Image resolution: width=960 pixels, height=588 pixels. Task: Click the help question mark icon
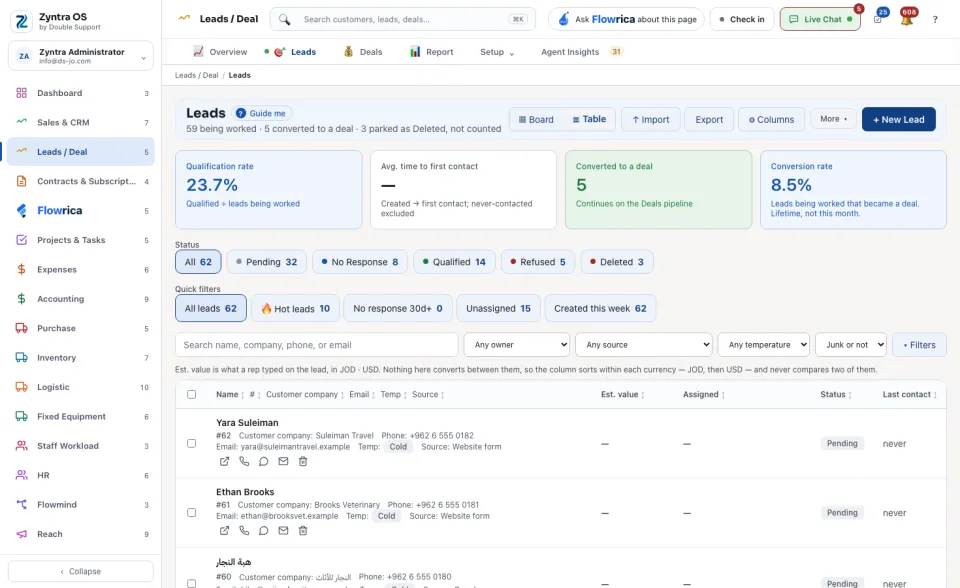coord(935,20)
